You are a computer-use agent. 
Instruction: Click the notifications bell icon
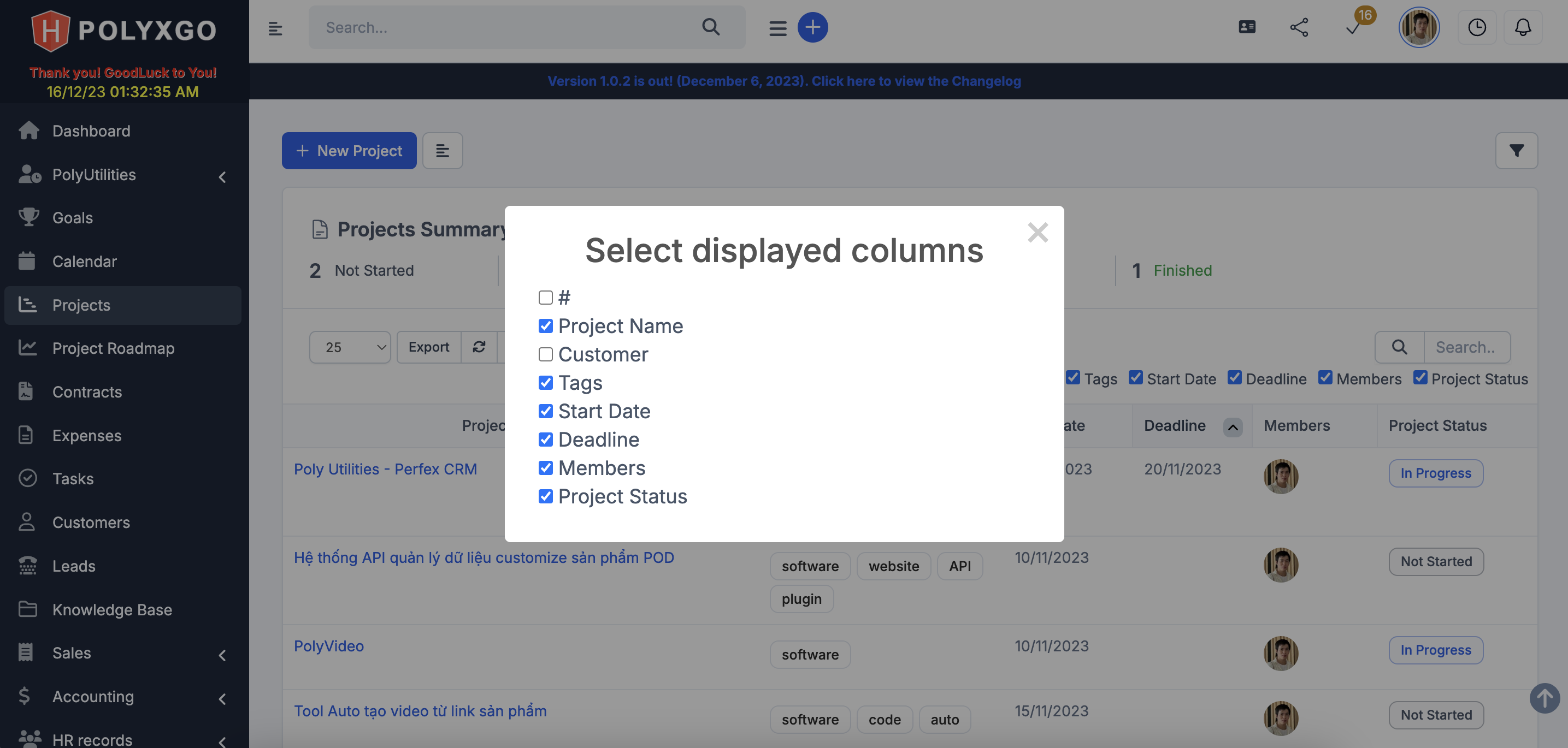pos(1522,27)
